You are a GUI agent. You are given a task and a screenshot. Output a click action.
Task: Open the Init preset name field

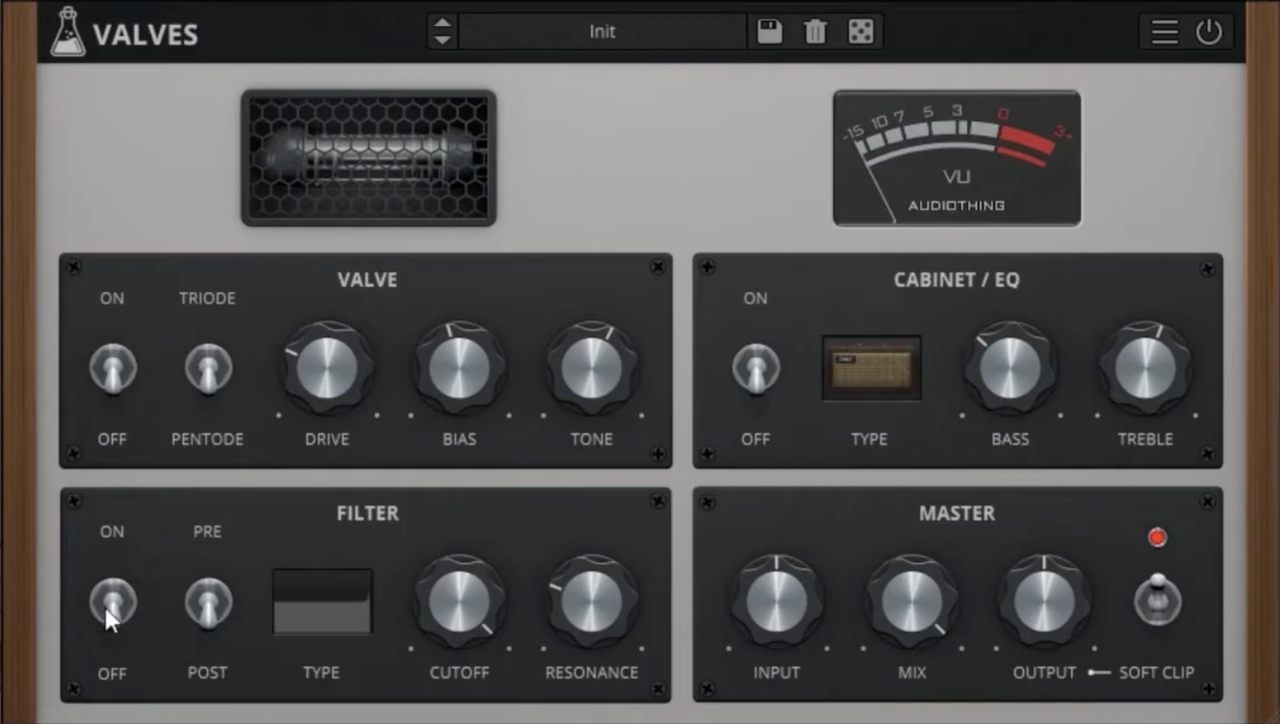602,32
